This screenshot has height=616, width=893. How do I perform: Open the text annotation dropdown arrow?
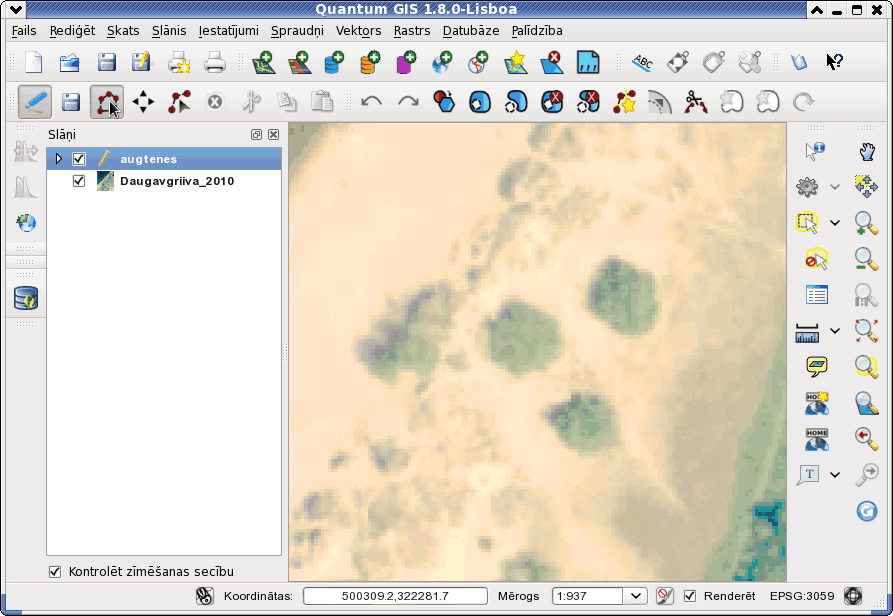(x=835, y=475)
